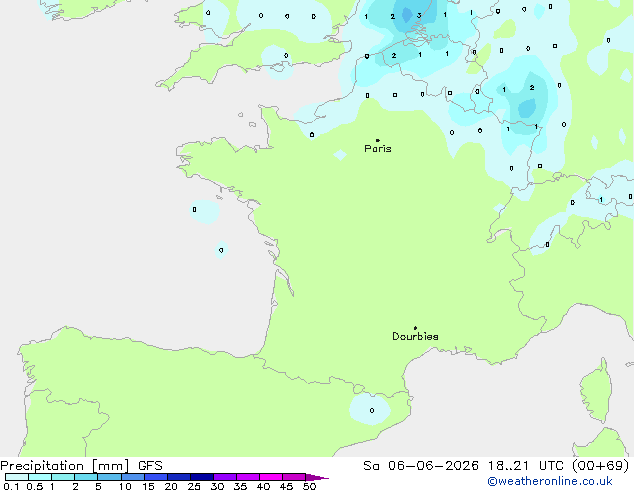The image size is (634, 490).
Task: Select the magenta legend swatch between 40 and 45
Action: [x=271, y=477]
